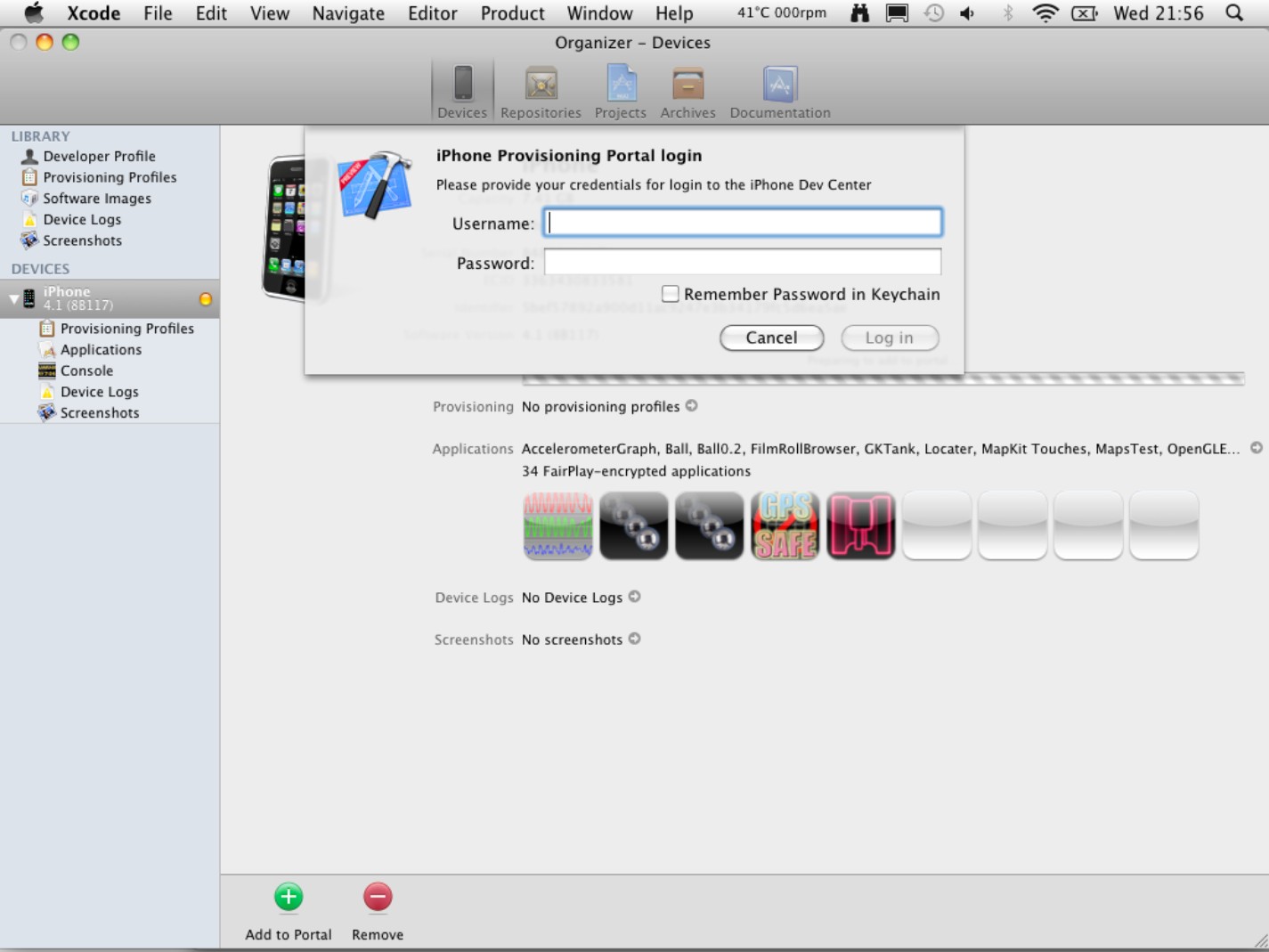Open the View menu
The image size is (1269, 952).
(269, 13)
